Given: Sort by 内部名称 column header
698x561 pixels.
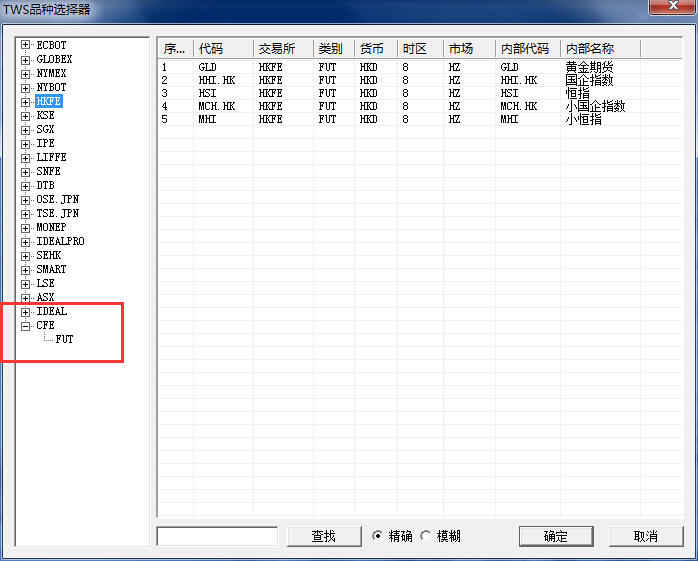Looking at the screenshot, I should tap(601, 49).
